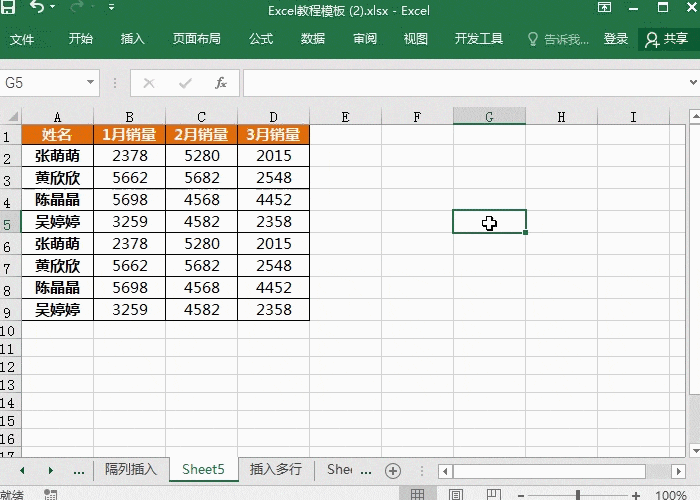Viewport: 700px width, 500px height.
Task: Switch to the 开始 ribbon tab
Action: [81, 39]
